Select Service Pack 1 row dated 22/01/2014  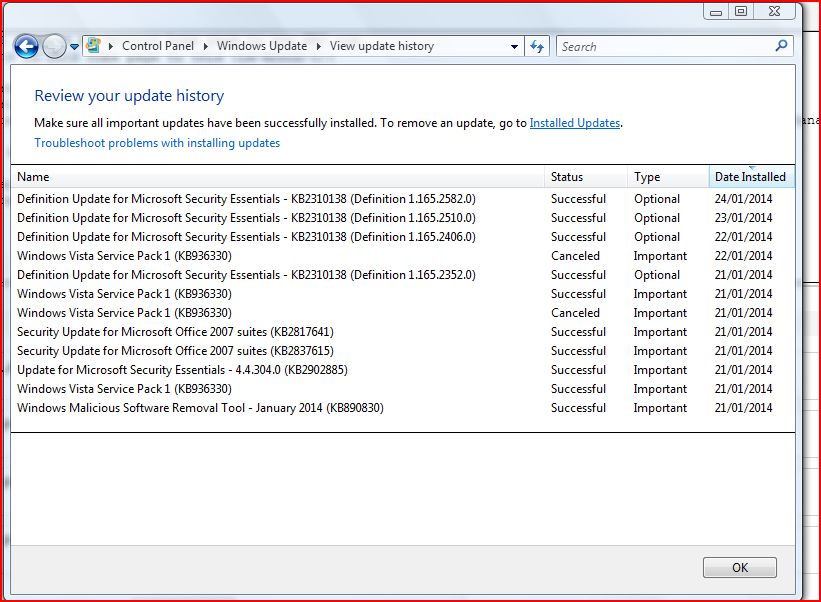[x=402, y=256]
